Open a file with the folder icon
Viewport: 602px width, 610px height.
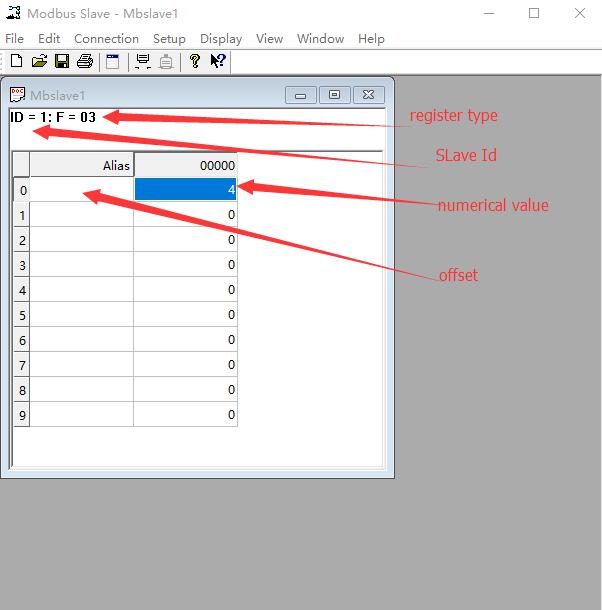pyautogui.click(x=39, y=61)
